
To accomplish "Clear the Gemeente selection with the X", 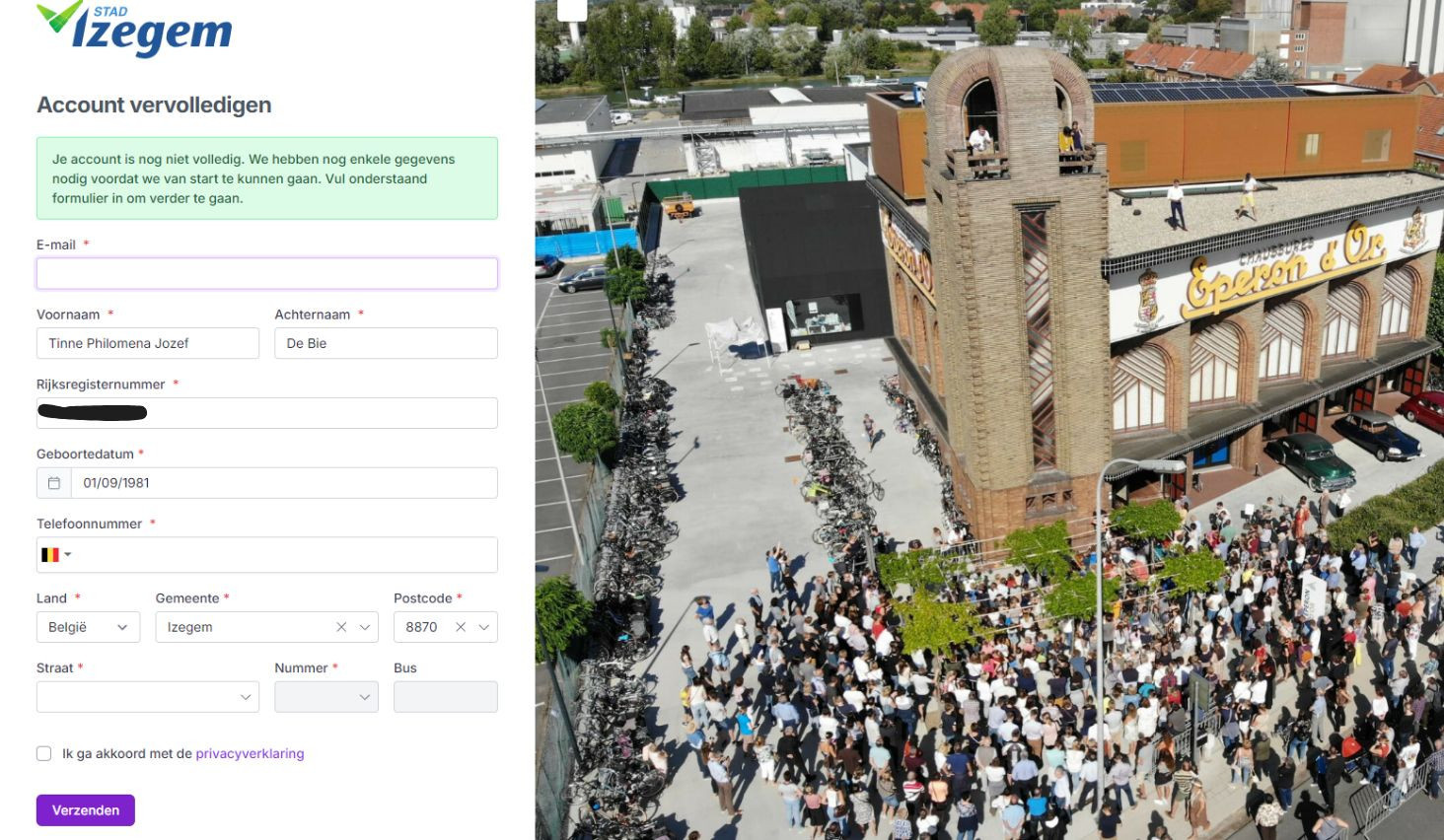I will pos(341,627).
